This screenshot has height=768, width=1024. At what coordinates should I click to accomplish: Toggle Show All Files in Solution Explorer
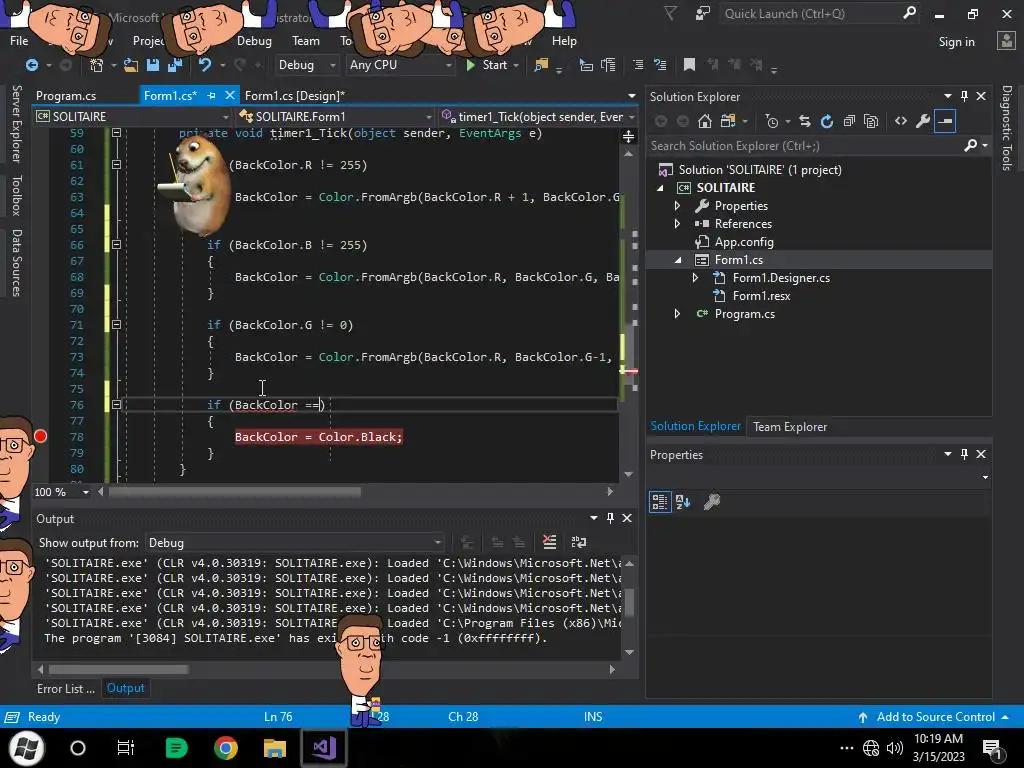tap(871, 121)
